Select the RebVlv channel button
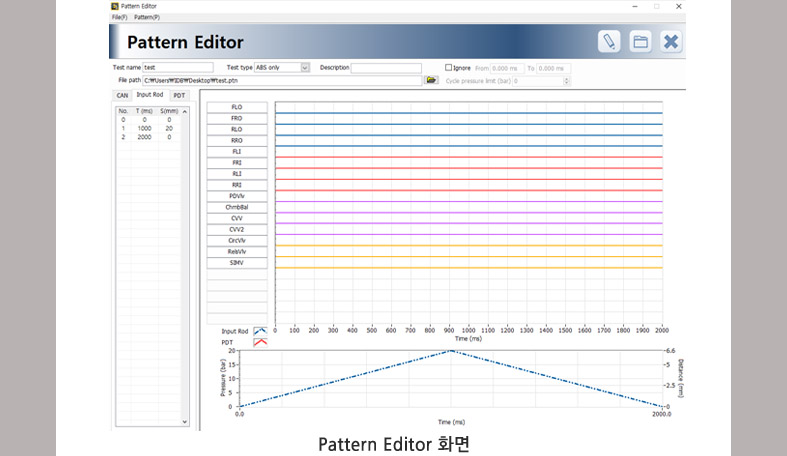This screenshot has height=456, width=787. [237, 252]
